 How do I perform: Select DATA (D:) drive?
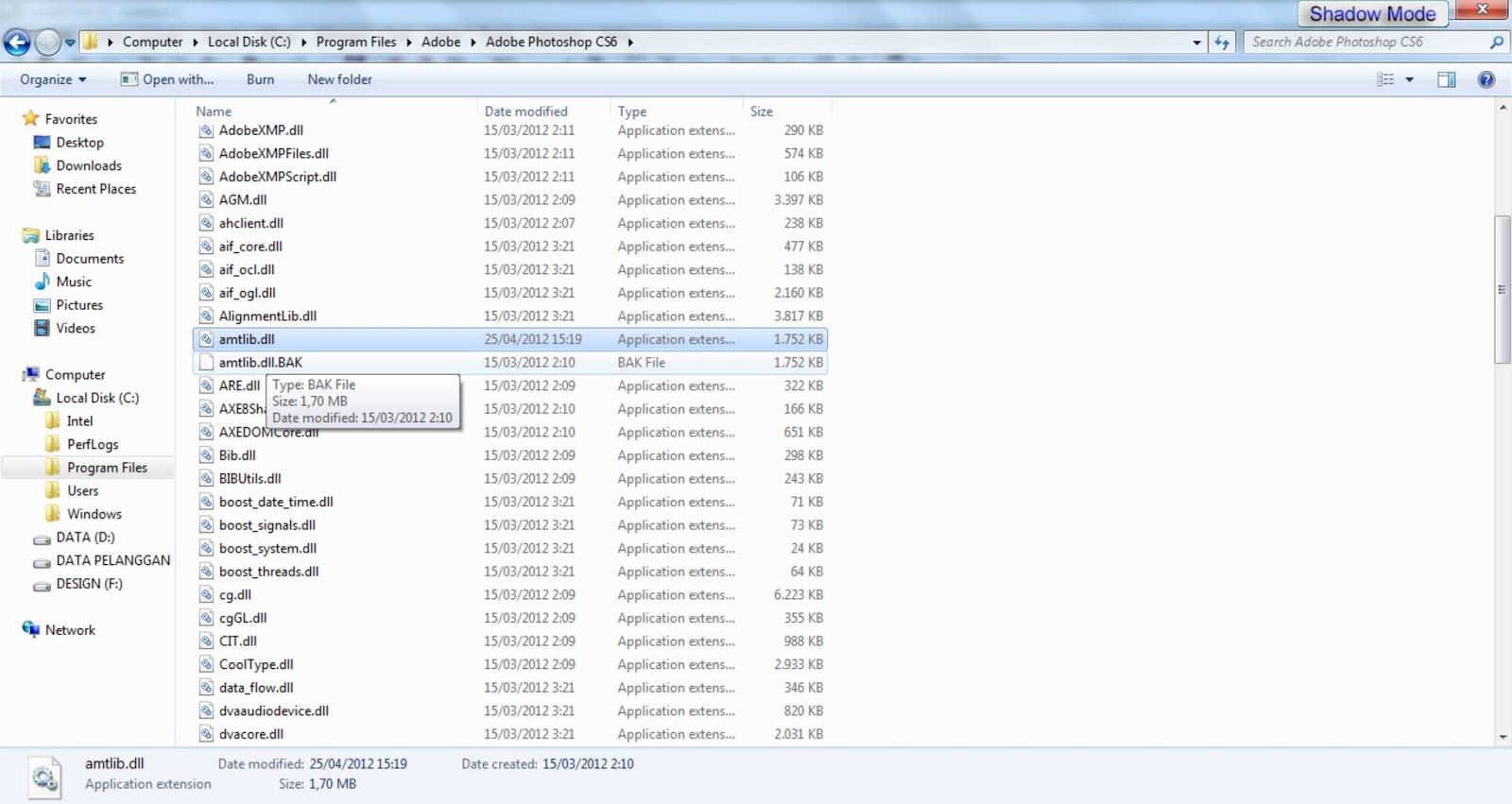point(85,538)
